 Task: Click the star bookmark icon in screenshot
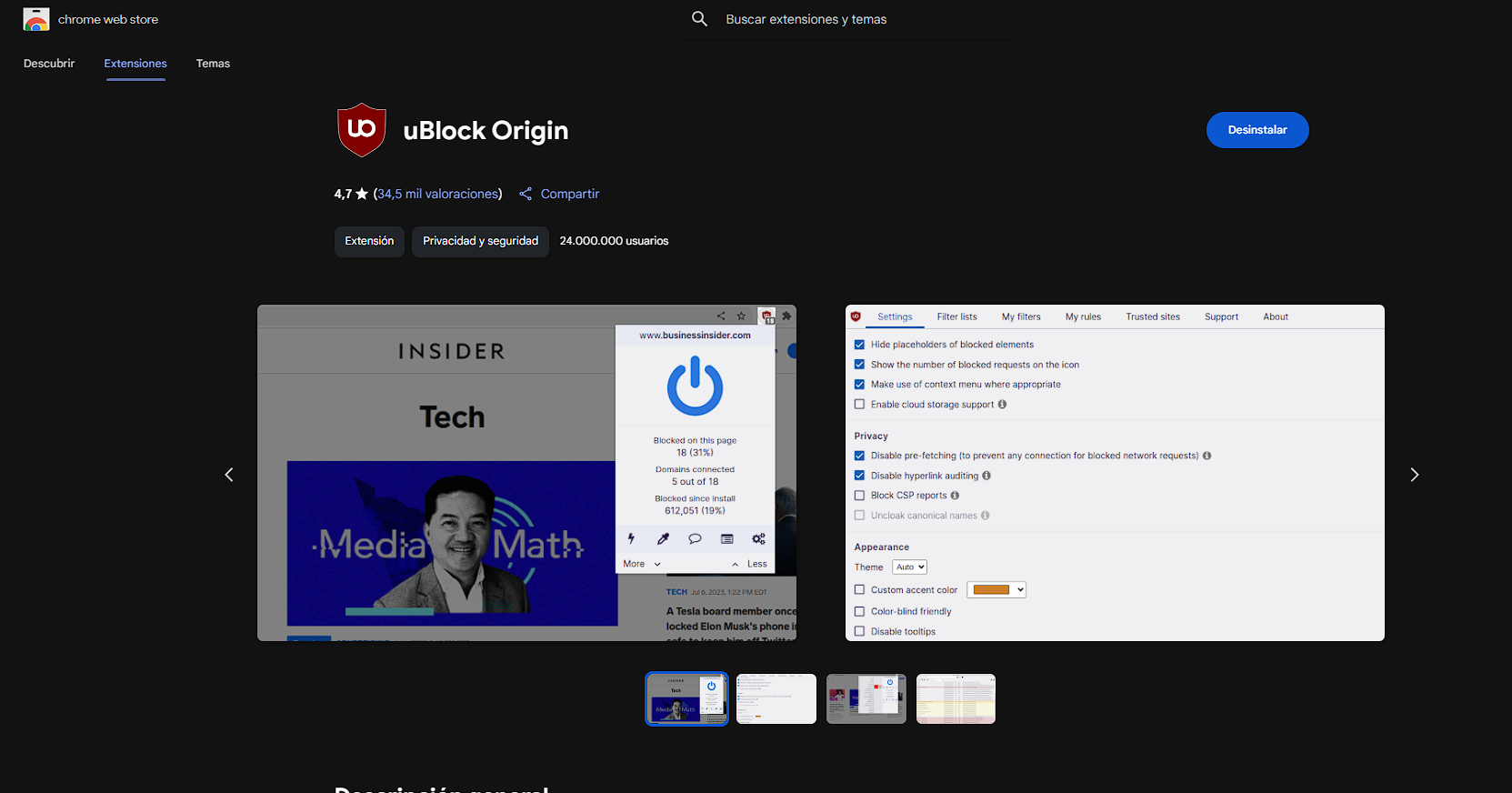[x=742, y=316]
